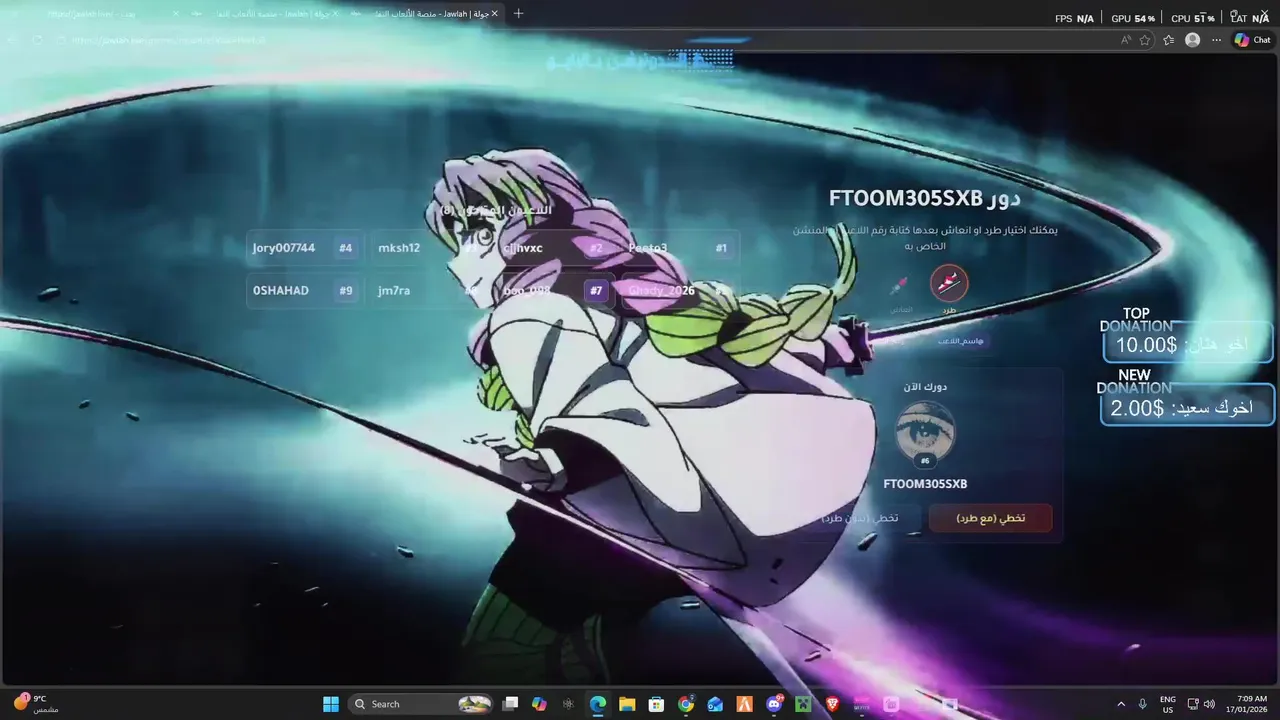Viewport: 1280px width, 720px height.
Task: Skip turn with kick (تخطي مع طرد)
Action: tap(990, 518)
